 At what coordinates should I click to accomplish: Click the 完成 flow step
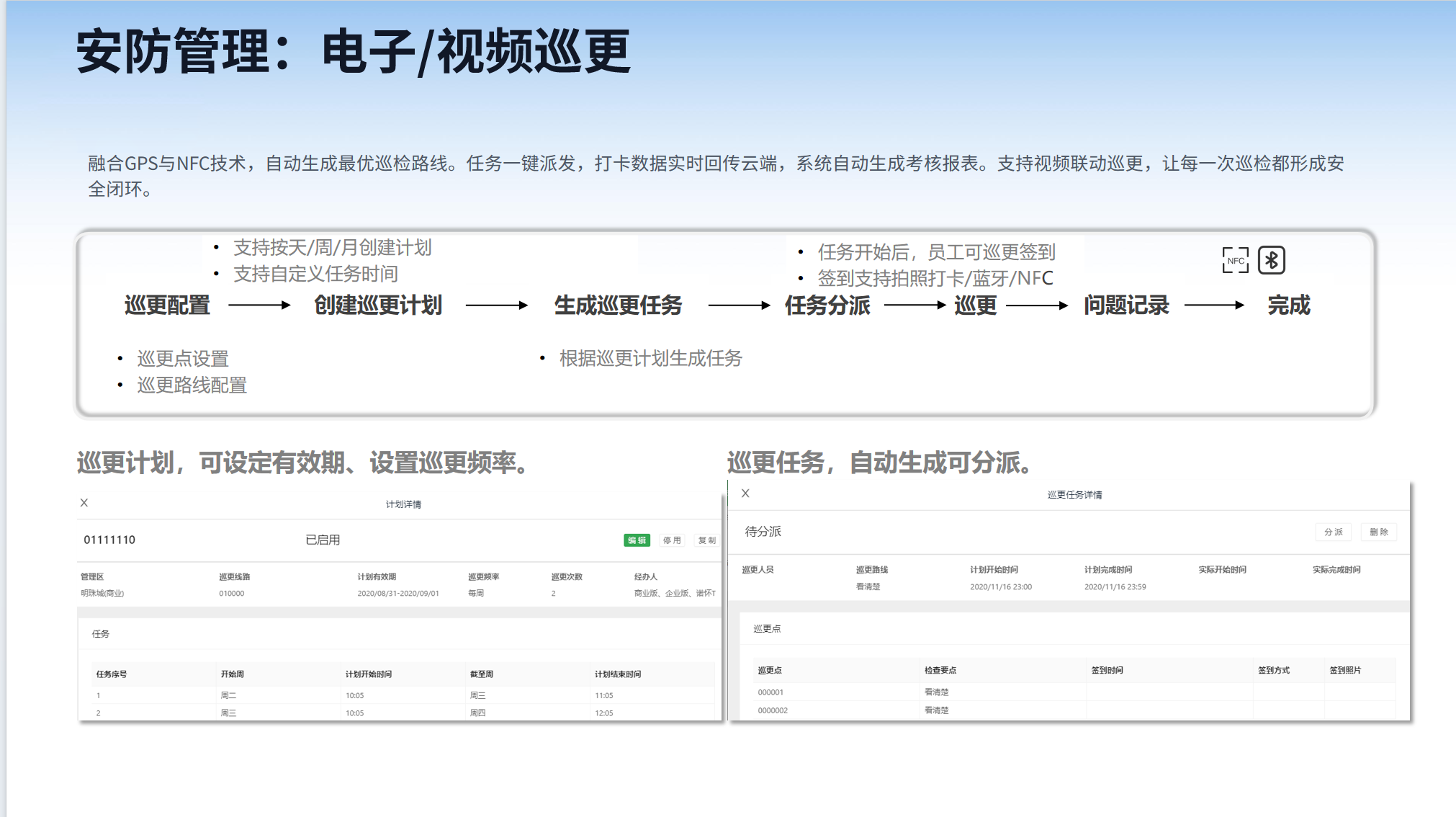1288,305
